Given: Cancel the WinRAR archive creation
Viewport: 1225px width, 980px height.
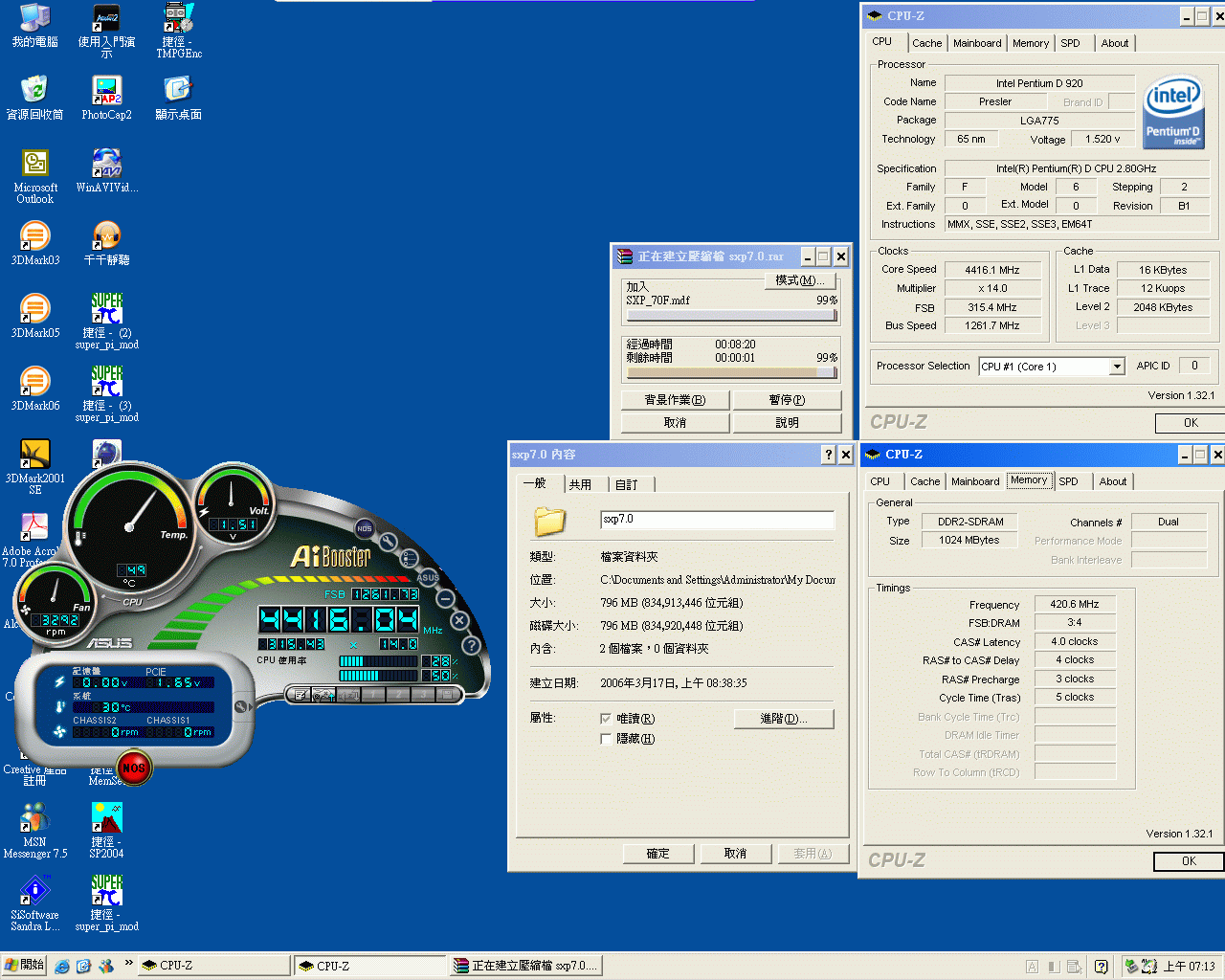Looking at the screenshot, I should click(675, 422).
